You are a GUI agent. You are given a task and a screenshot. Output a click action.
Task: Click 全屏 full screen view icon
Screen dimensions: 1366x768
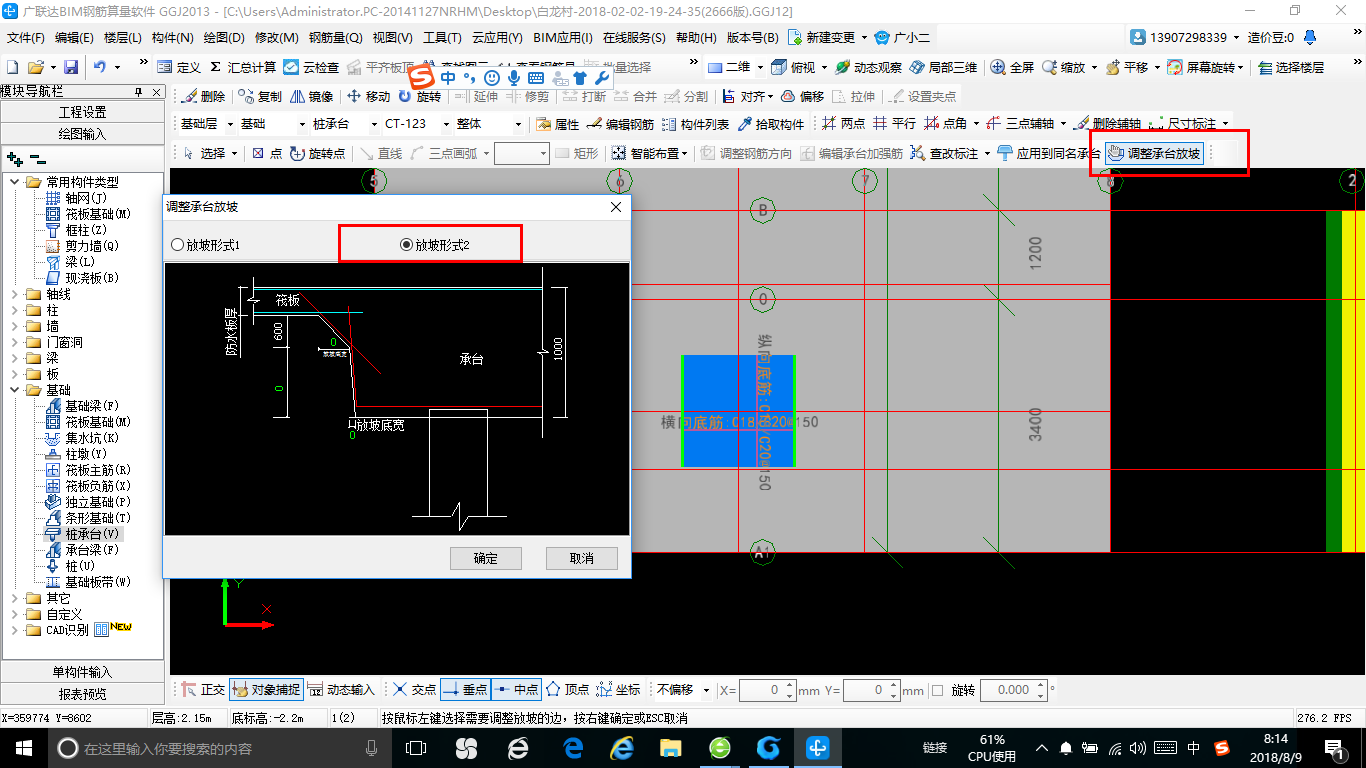(x=1013, y=67)
